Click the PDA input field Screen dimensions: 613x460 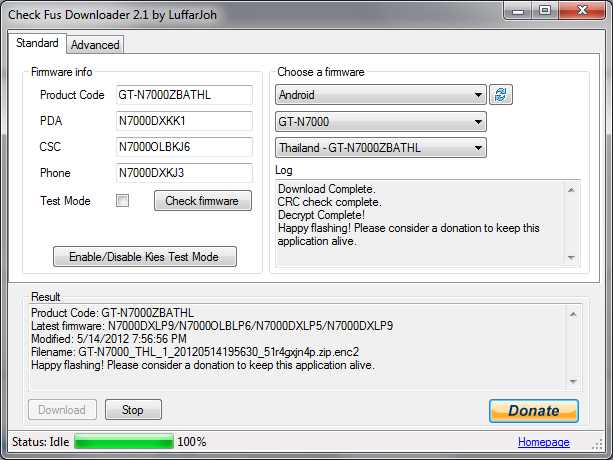[184, 121]
